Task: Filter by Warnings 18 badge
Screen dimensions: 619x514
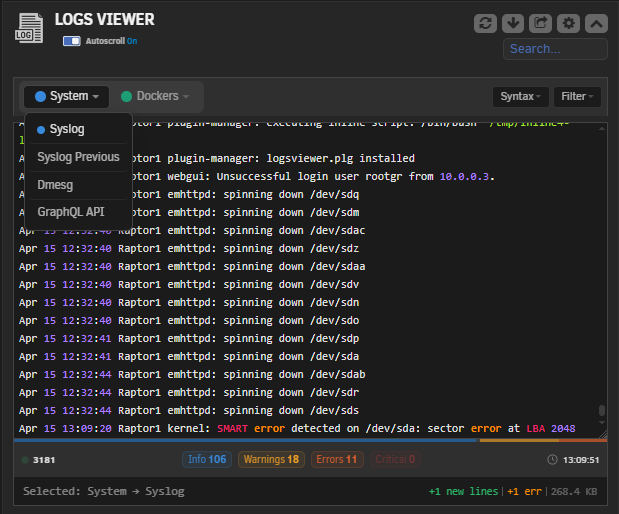Action: coord(271,460)
